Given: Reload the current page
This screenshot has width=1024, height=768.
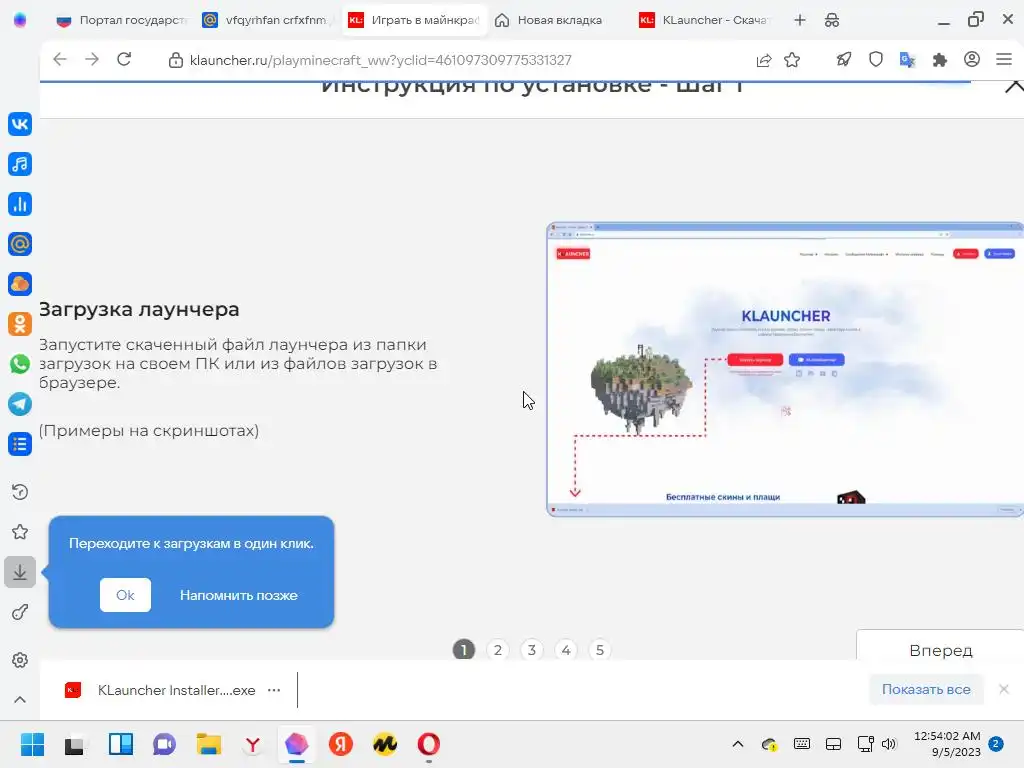Looking at the screenshot, I should click(124, 59).
